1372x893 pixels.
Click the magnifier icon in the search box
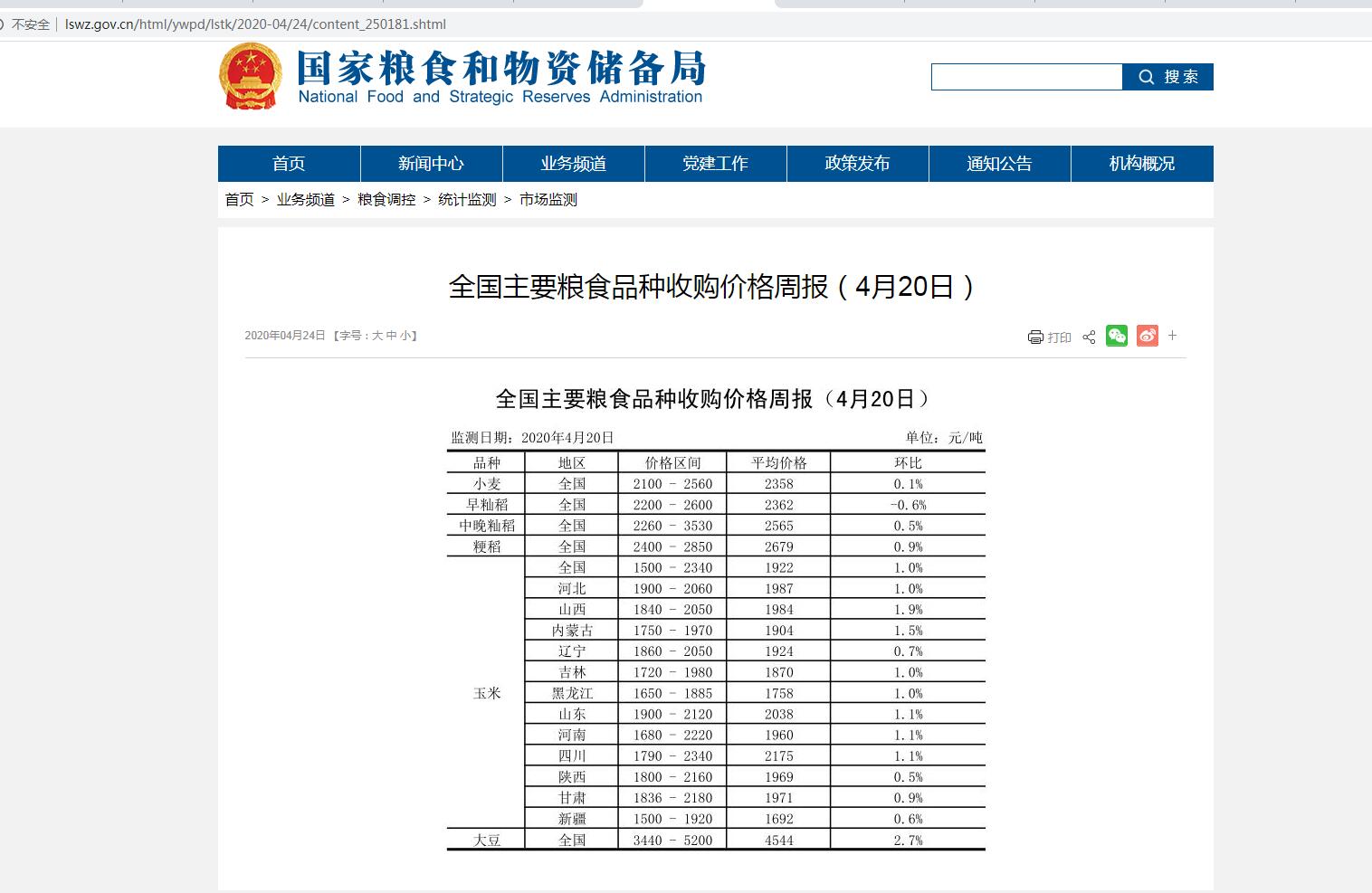pos(1146,77)
